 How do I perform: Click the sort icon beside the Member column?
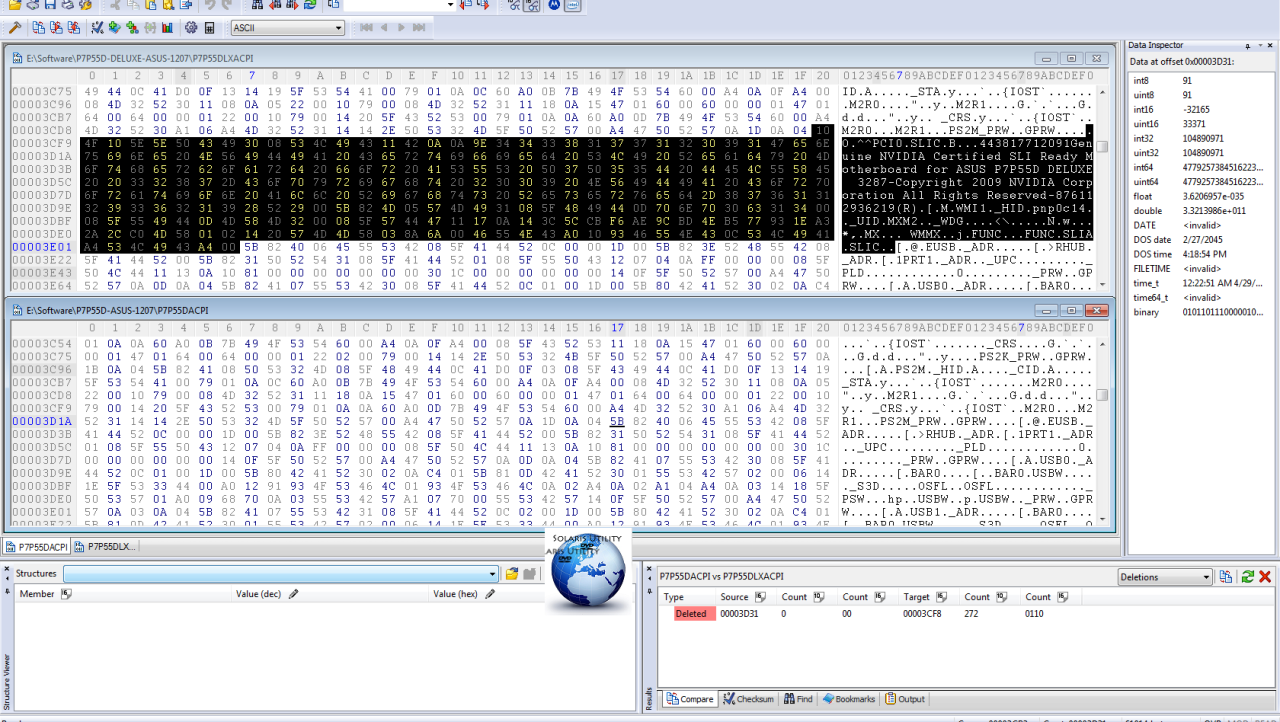pos(66,594)
